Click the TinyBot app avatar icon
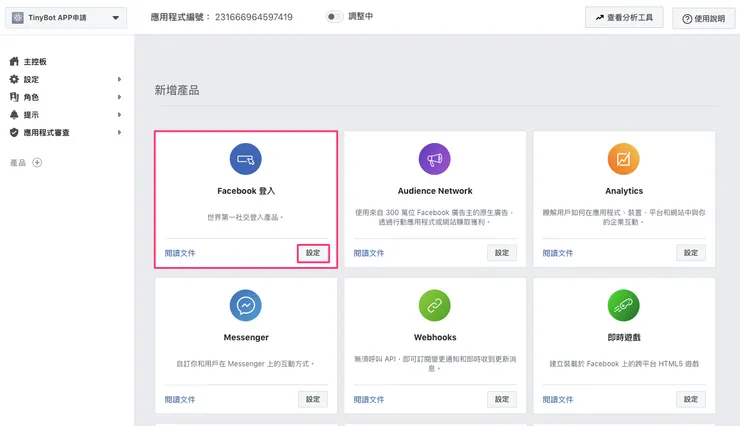Screen dimensions: 740x426 (x=17, y=18)
